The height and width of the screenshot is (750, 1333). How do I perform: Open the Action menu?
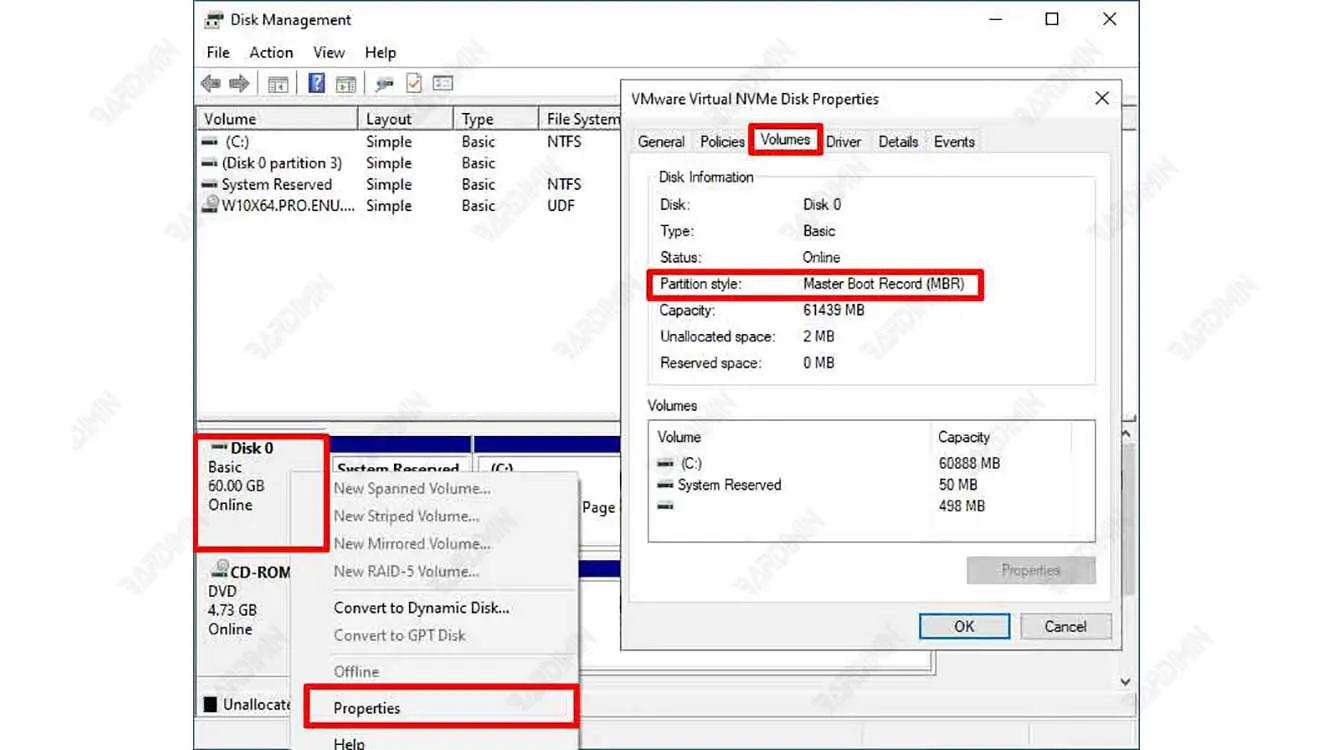271,53
